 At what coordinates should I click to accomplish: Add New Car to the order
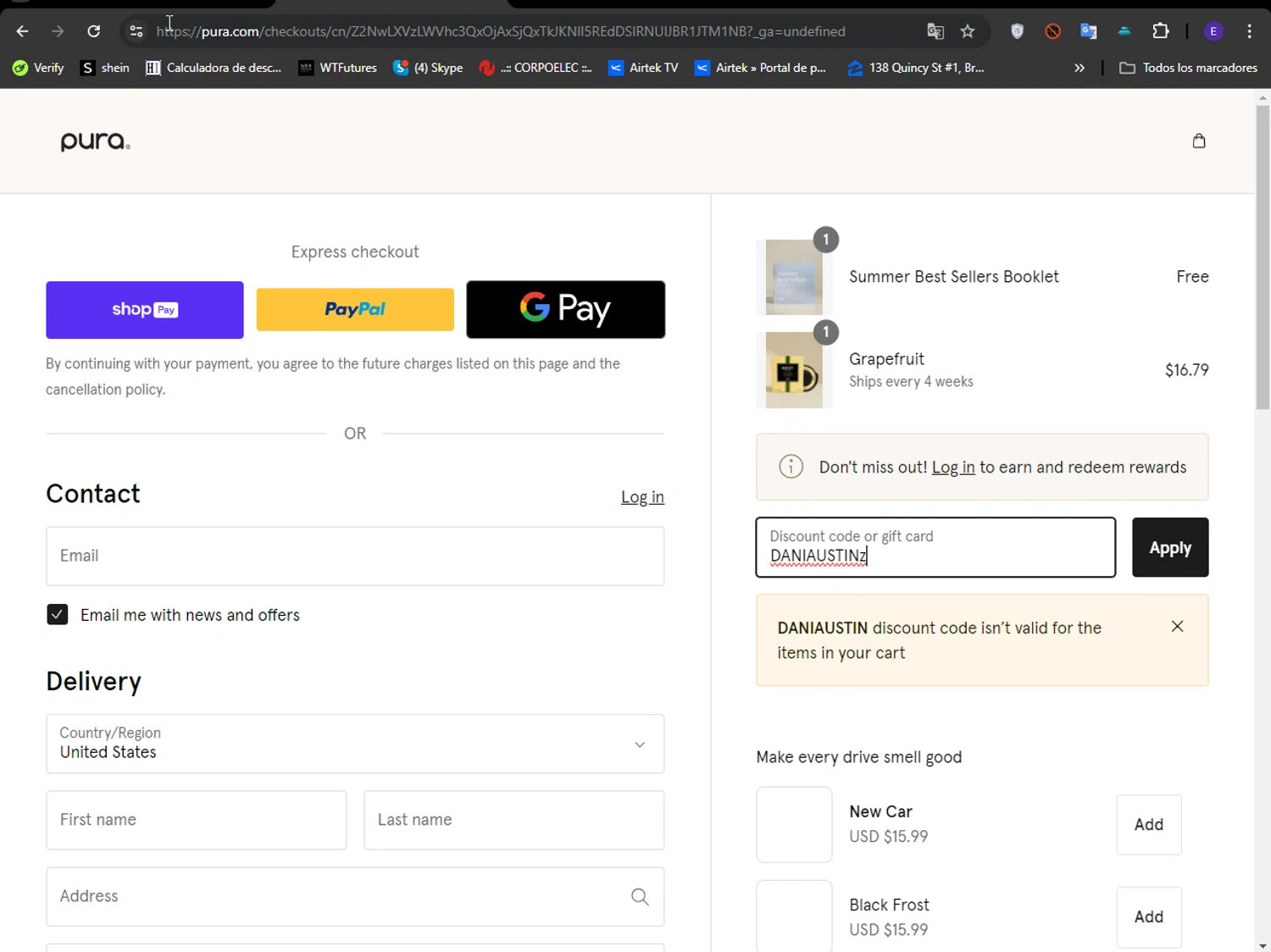click(x=1149, y=825)
